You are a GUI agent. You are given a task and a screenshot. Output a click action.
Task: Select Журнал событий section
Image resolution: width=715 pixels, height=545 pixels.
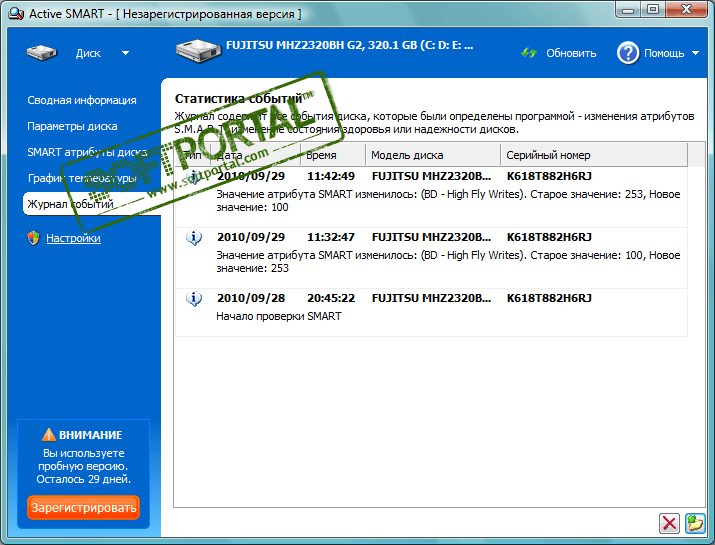91,203
